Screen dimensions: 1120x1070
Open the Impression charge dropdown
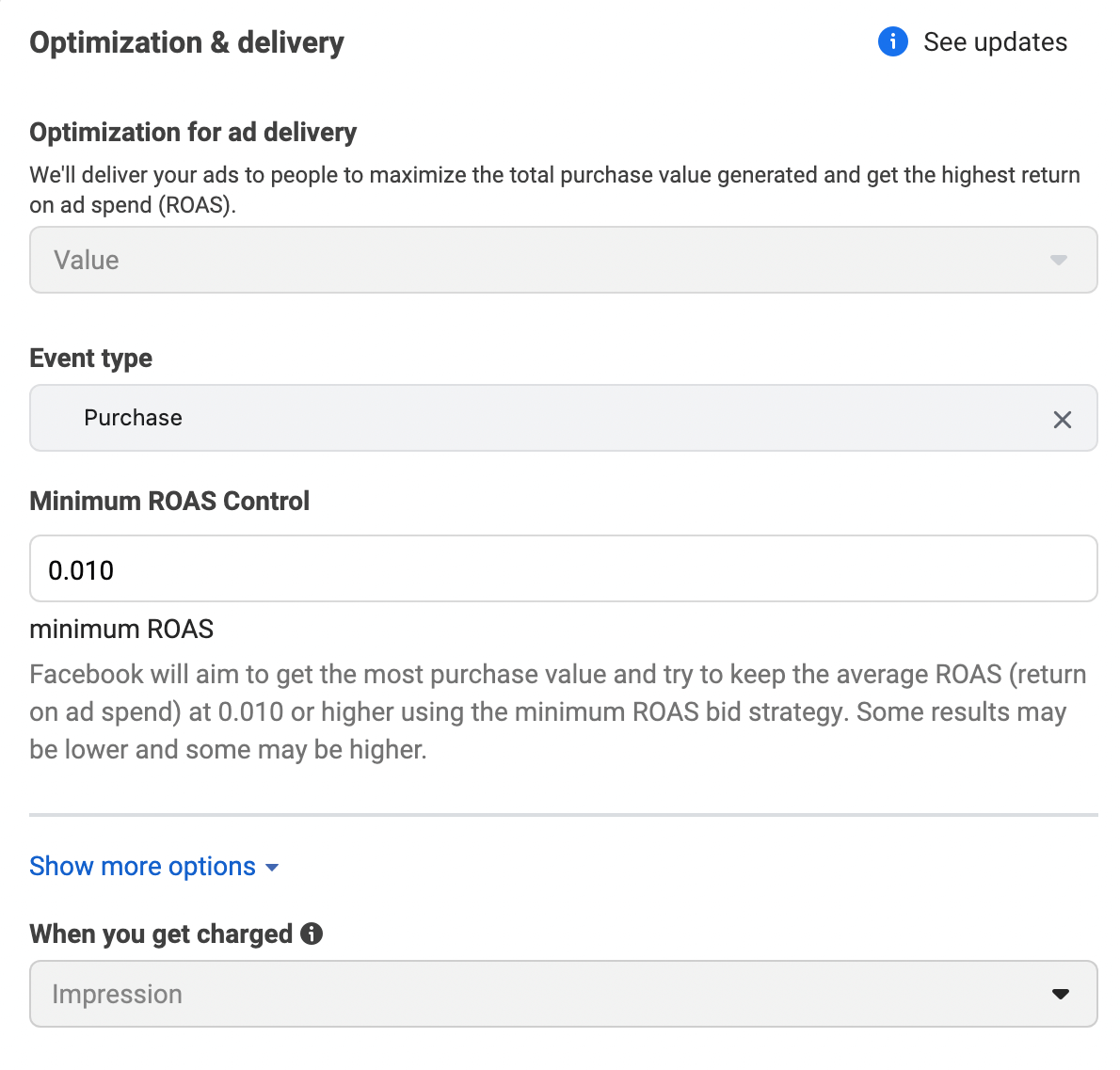point(563,994)
